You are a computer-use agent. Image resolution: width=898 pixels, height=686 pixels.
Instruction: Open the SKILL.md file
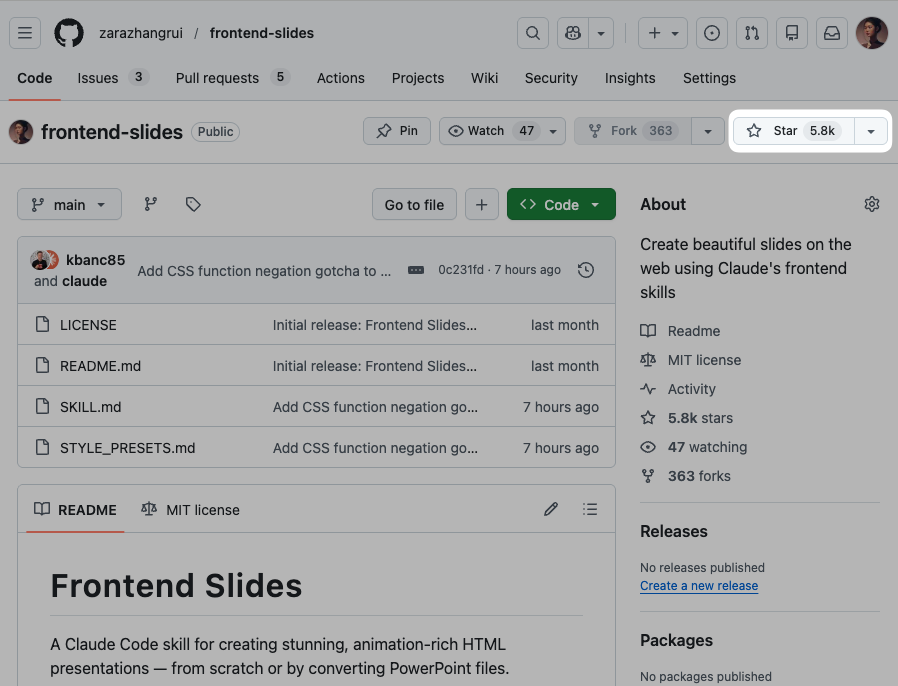pos(90,407)
